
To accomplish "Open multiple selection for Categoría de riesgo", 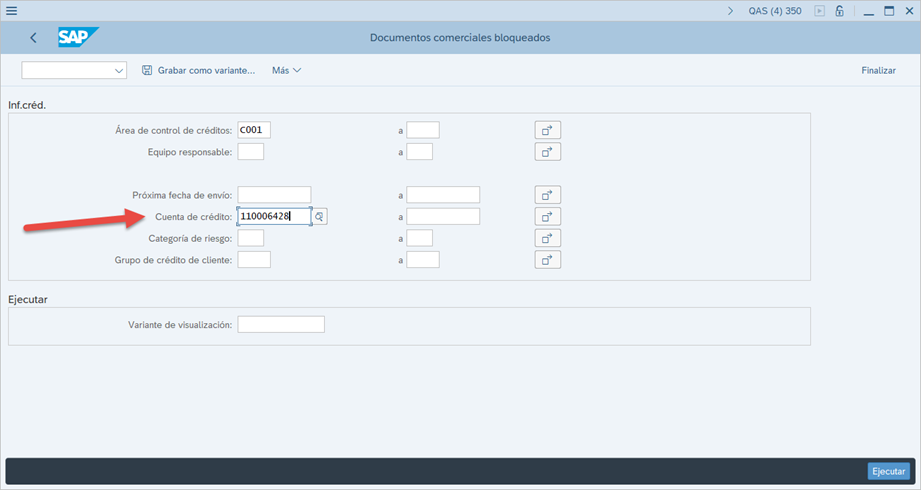I will 547,238.
